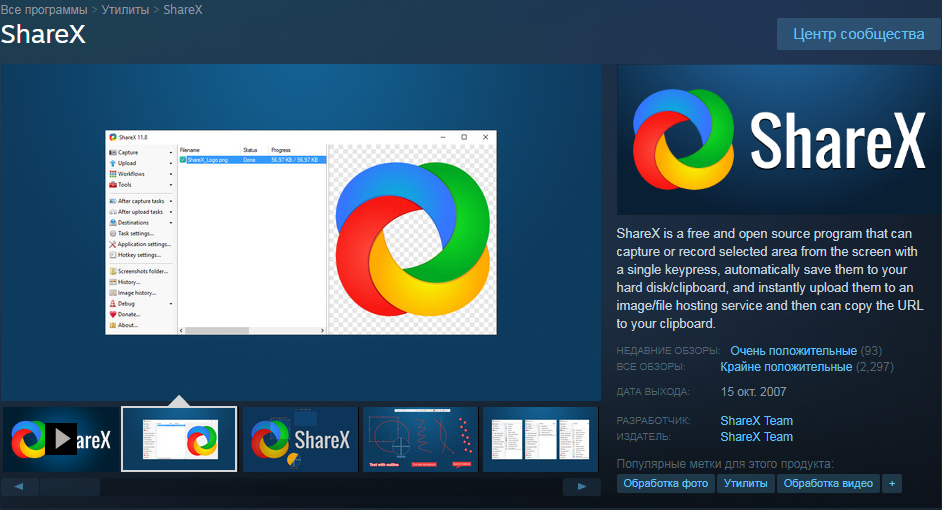Click the ShareX page title heading
942x510 pixels.
pos(43,34)
